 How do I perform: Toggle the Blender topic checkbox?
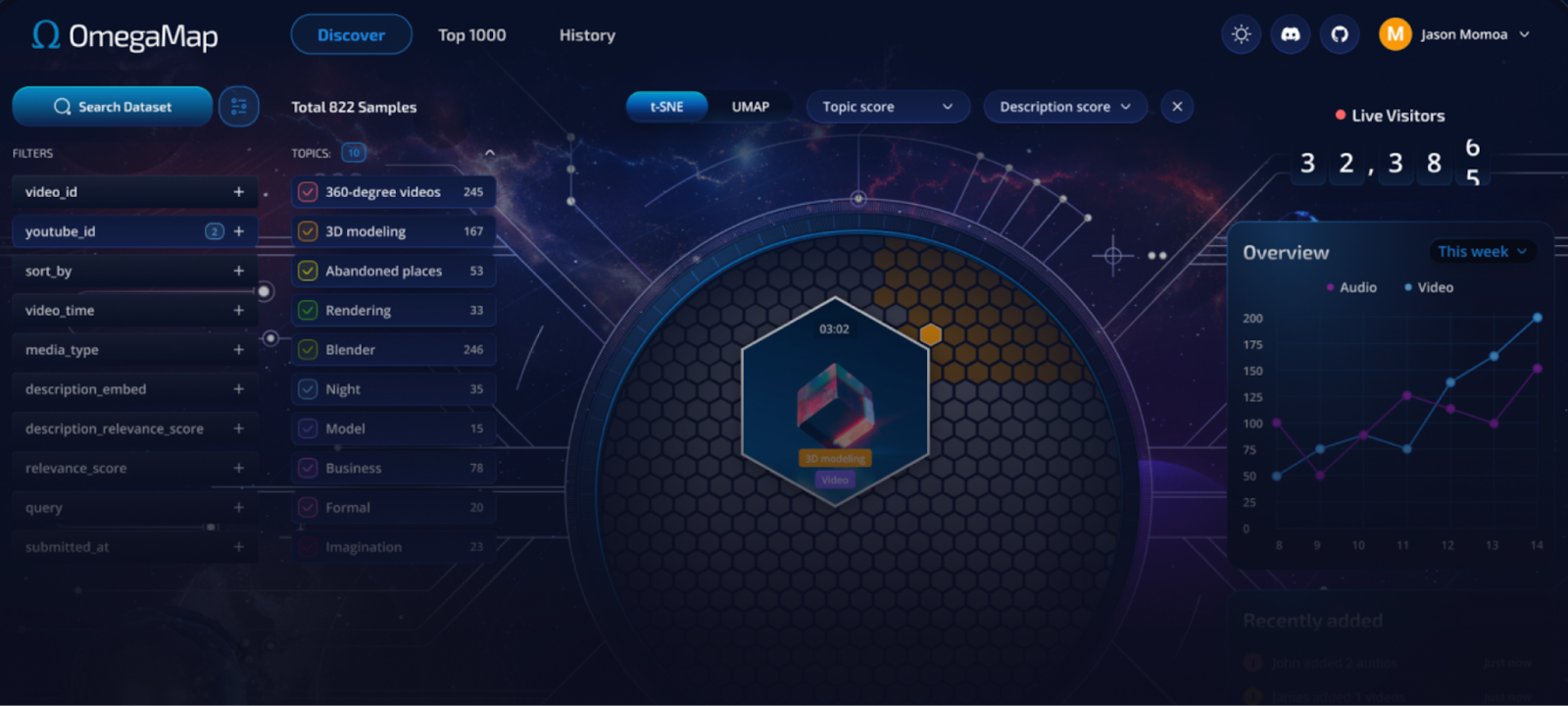coord(308,350)
